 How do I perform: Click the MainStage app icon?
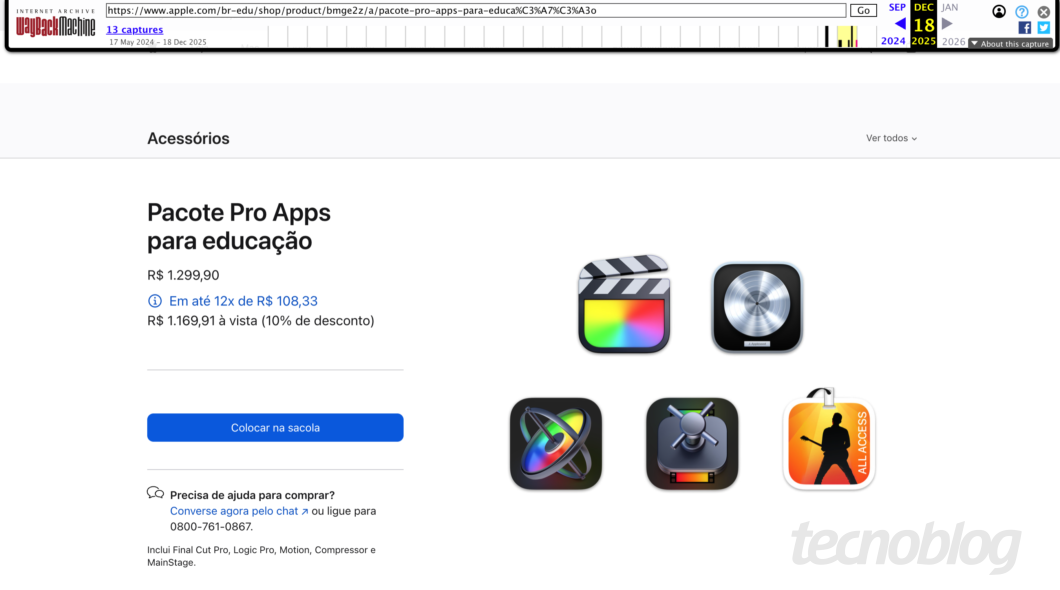click(828, 441)
